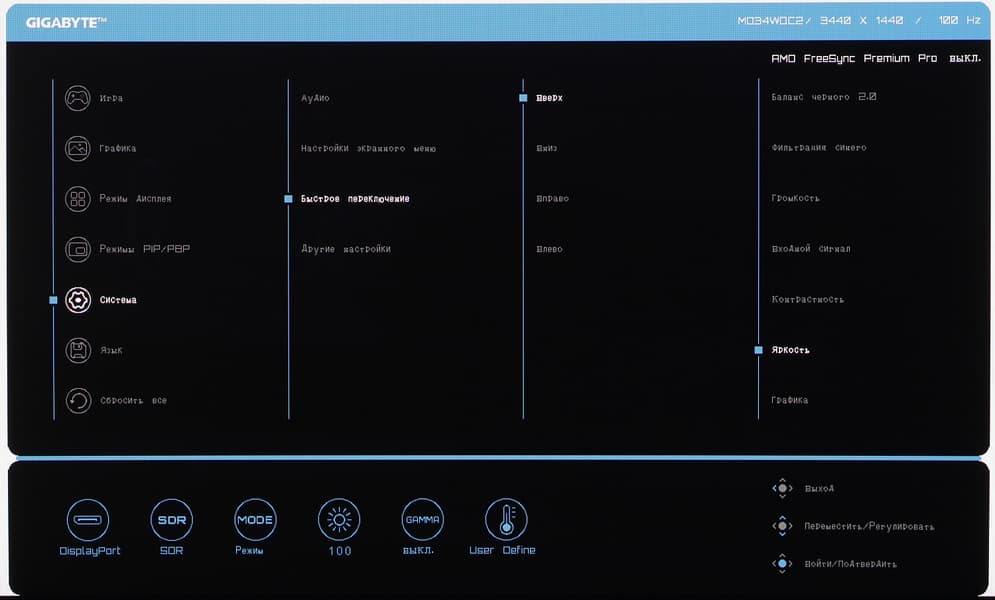Image resolution: width=995 pixels, height=600 pixels.
Task: Click the joystick icon beside Войти/Подтвердить
Action: click(x=782, y=563)
